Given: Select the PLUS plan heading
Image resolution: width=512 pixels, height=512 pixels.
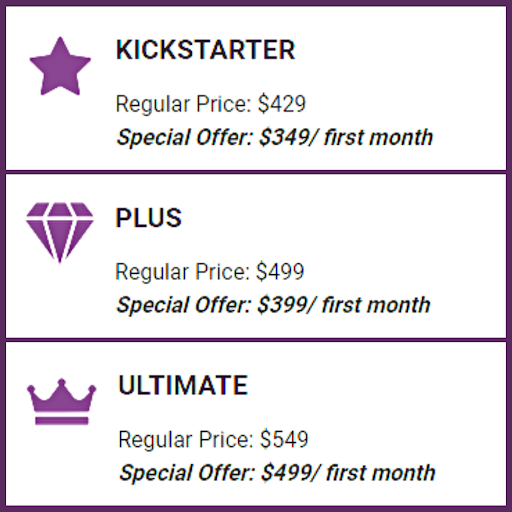Looking at the screenshot, I should point(149,218).
